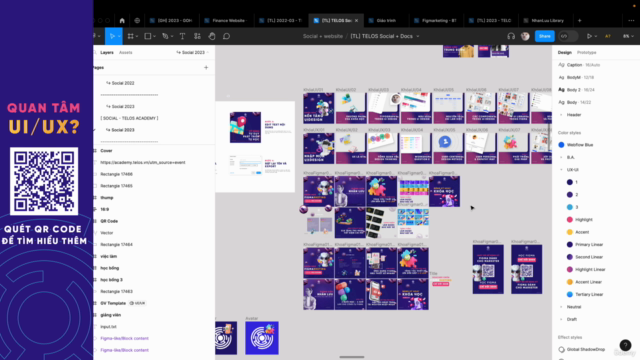Open the Social 2023 page selector dropdown
The image size is (640, 360).
(x=192, y=52)
